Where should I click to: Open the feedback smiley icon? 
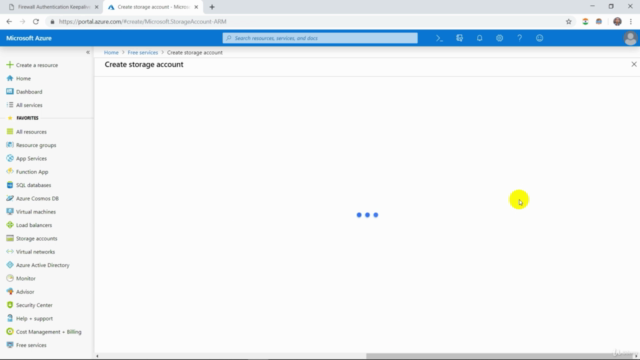pos(539,38)
